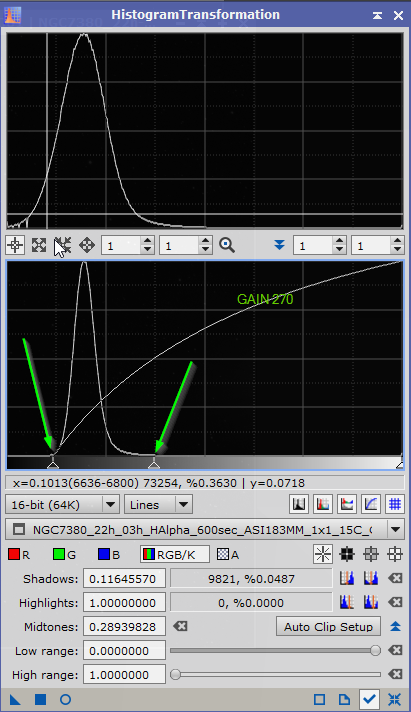Image resolution: width=411 pixels, height=712 pixels.
Task: Click the gray crosshair icon in channel row
Action: (x=371, y=554)
